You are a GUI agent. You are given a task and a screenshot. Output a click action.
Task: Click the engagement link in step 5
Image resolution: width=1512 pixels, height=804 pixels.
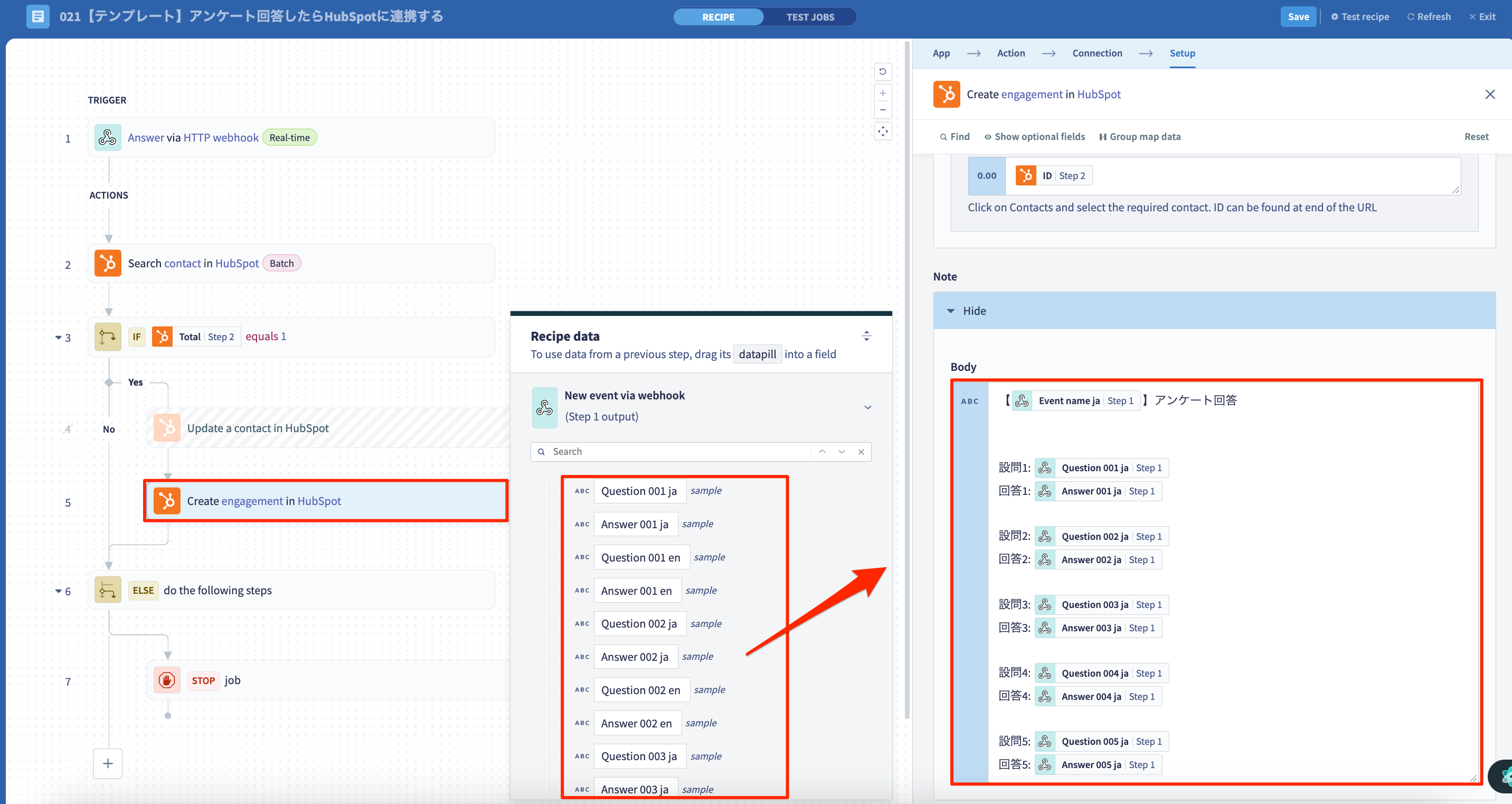[252, 501]
